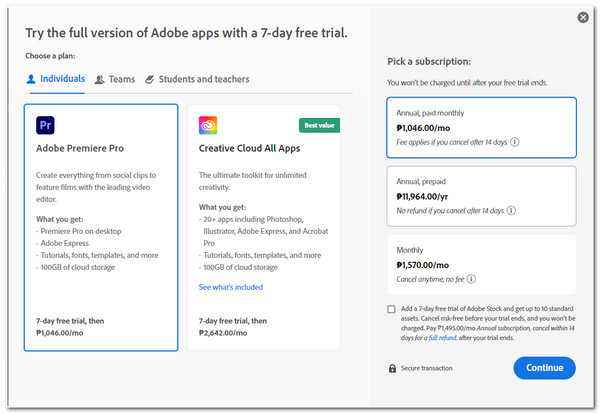600x414 pixels.
Task: Click the 'Choose a plan:' label
Action: point(50,56)
